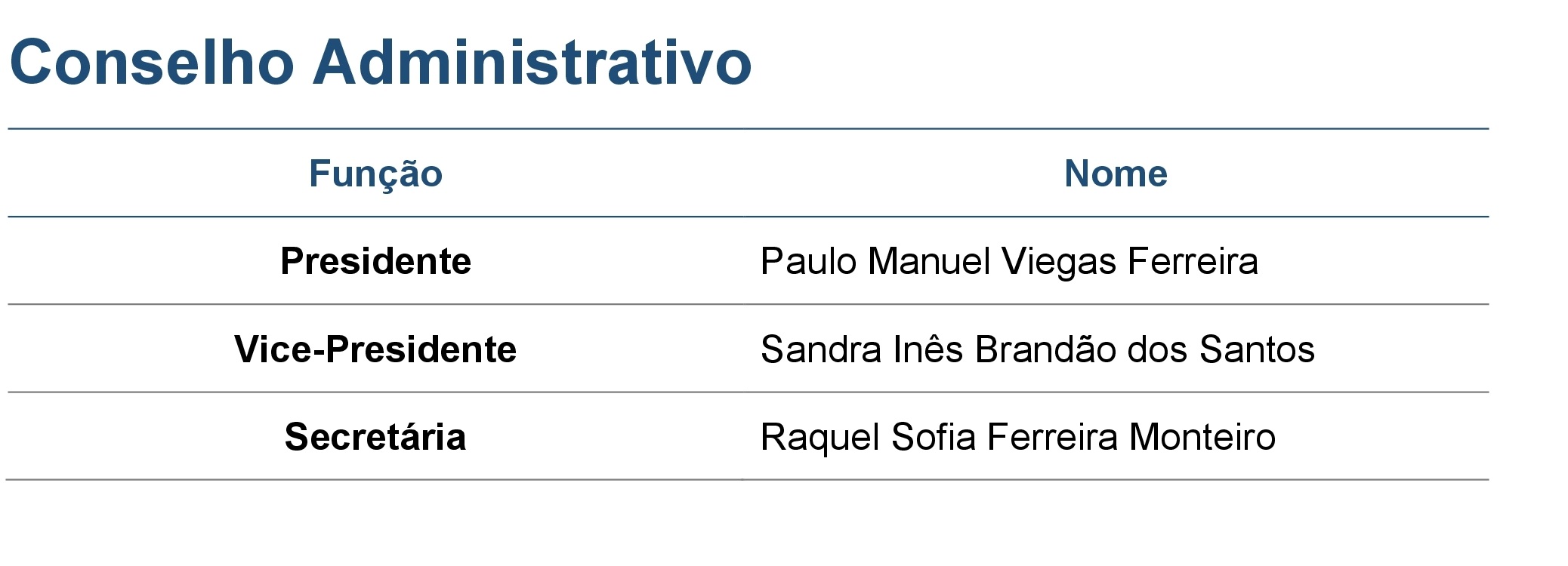Click the surname Santos

[1257, 349]
